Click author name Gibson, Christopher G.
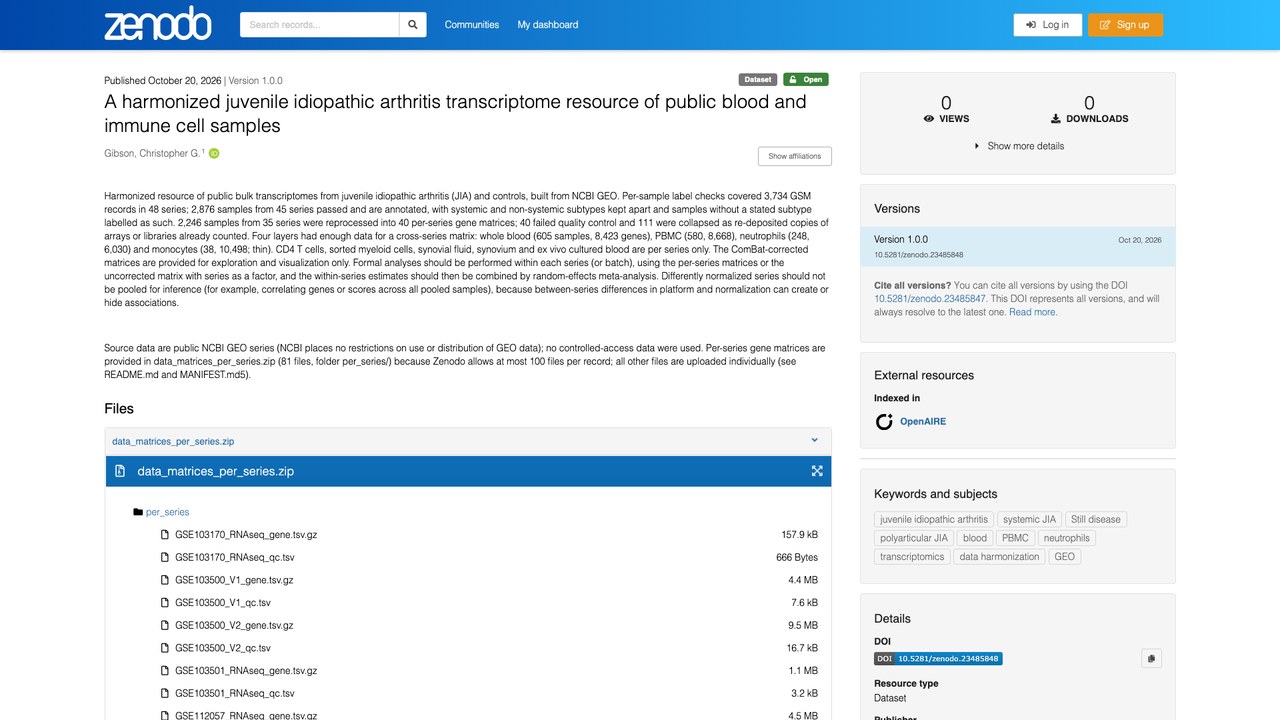Screen dimensions: 1280x720 (152, 154)
